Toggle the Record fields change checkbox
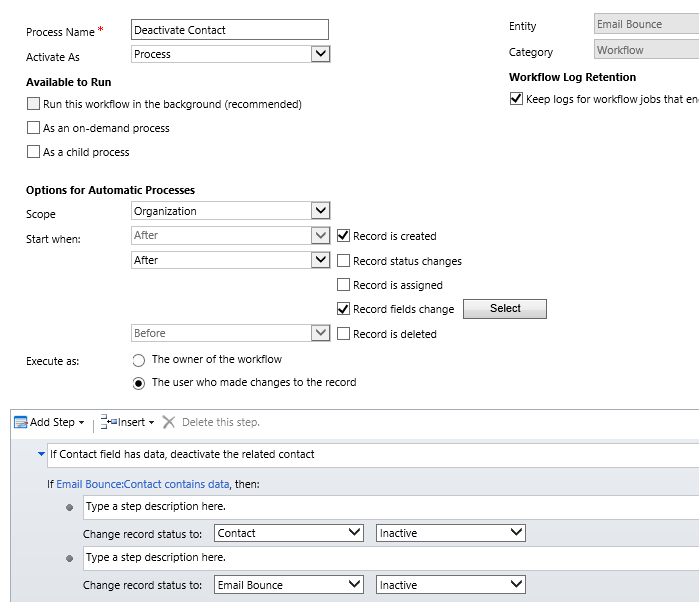The image size is (699, 602). tap(344, 309)
